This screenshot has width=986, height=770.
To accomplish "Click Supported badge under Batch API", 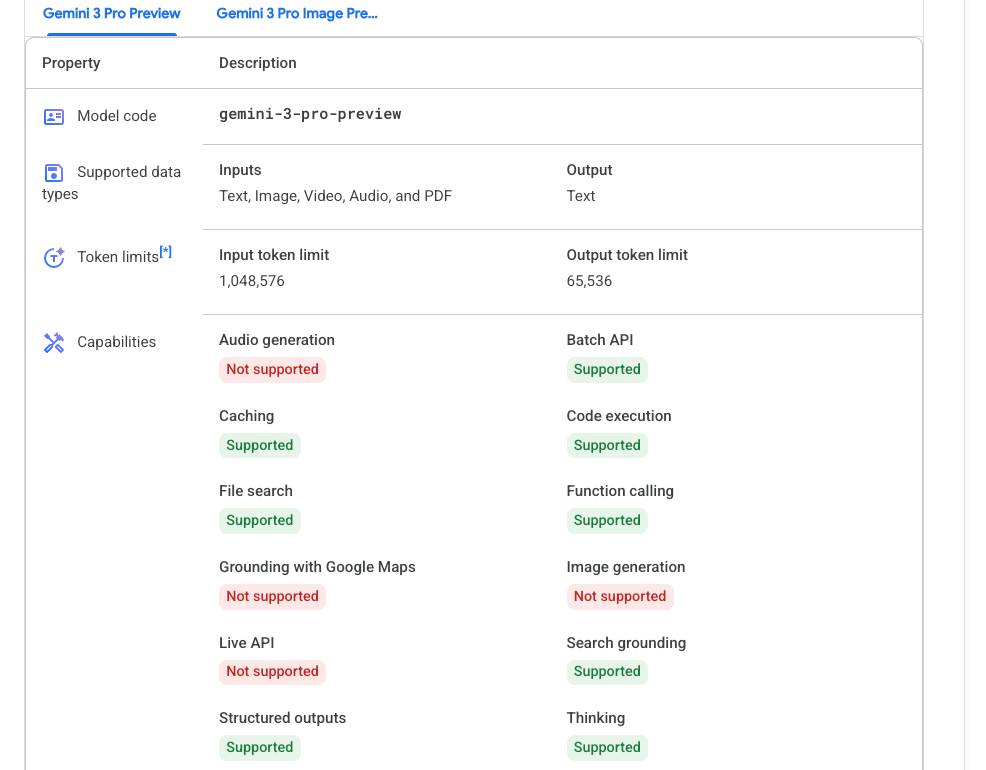I will (x=607, y=370).
